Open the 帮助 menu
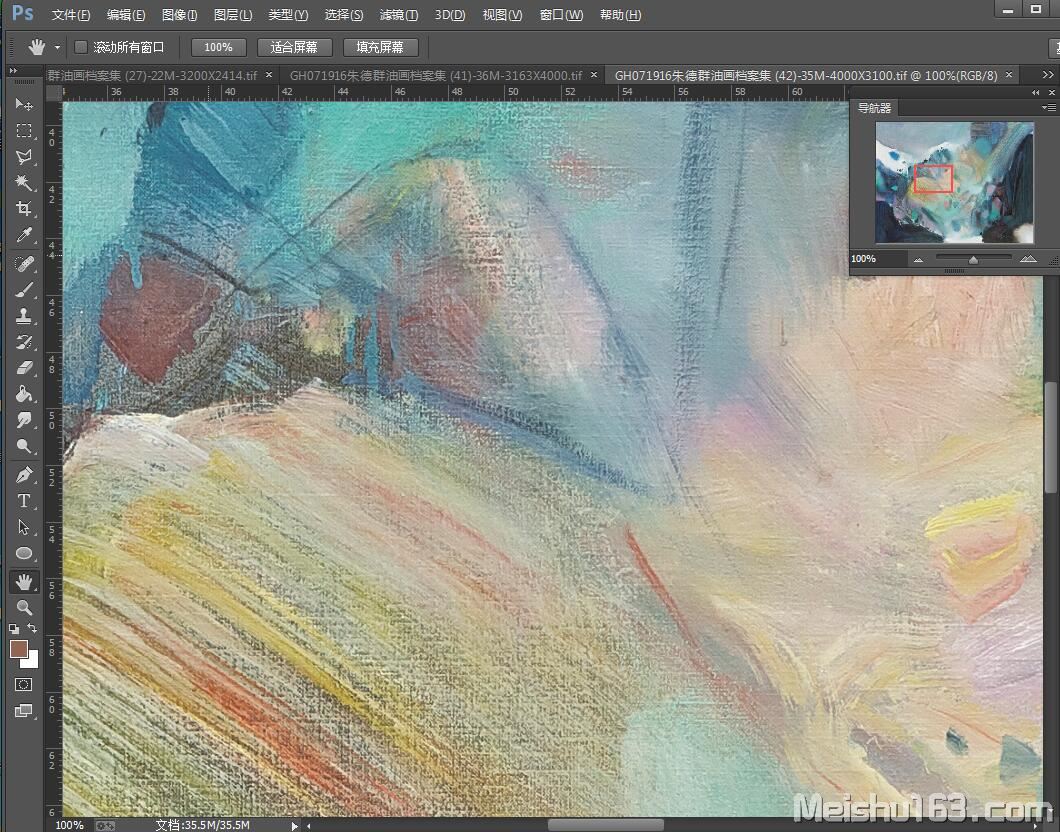Viewport: 1060px width, 832px height. click(x=621, y=14)
